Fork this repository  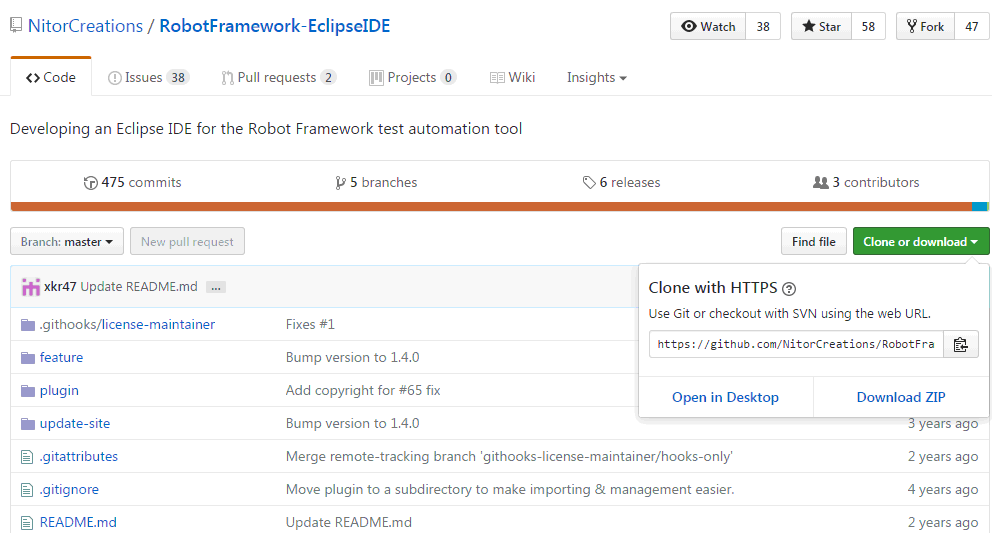click(925, 27)
